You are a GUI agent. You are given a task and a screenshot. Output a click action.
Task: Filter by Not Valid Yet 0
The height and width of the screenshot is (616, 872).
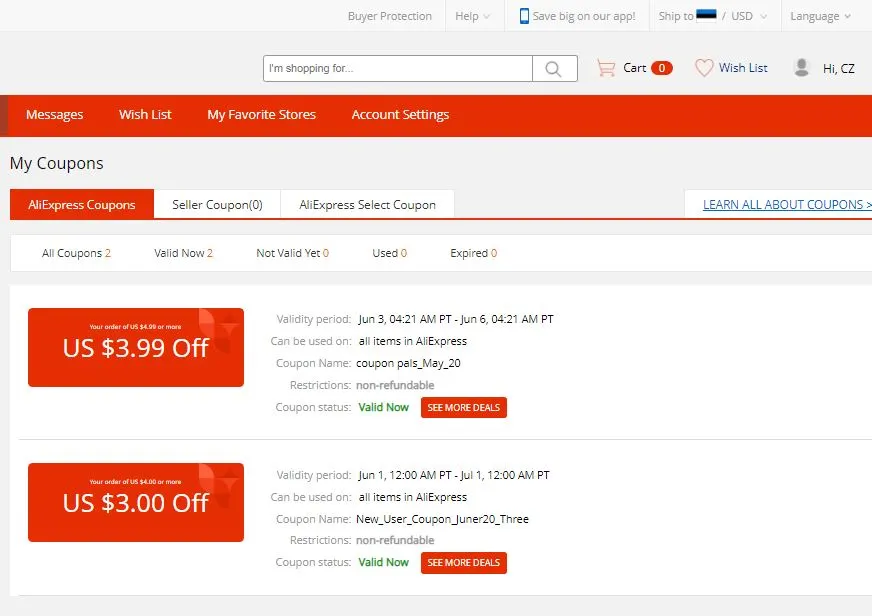tap(293, 253)
